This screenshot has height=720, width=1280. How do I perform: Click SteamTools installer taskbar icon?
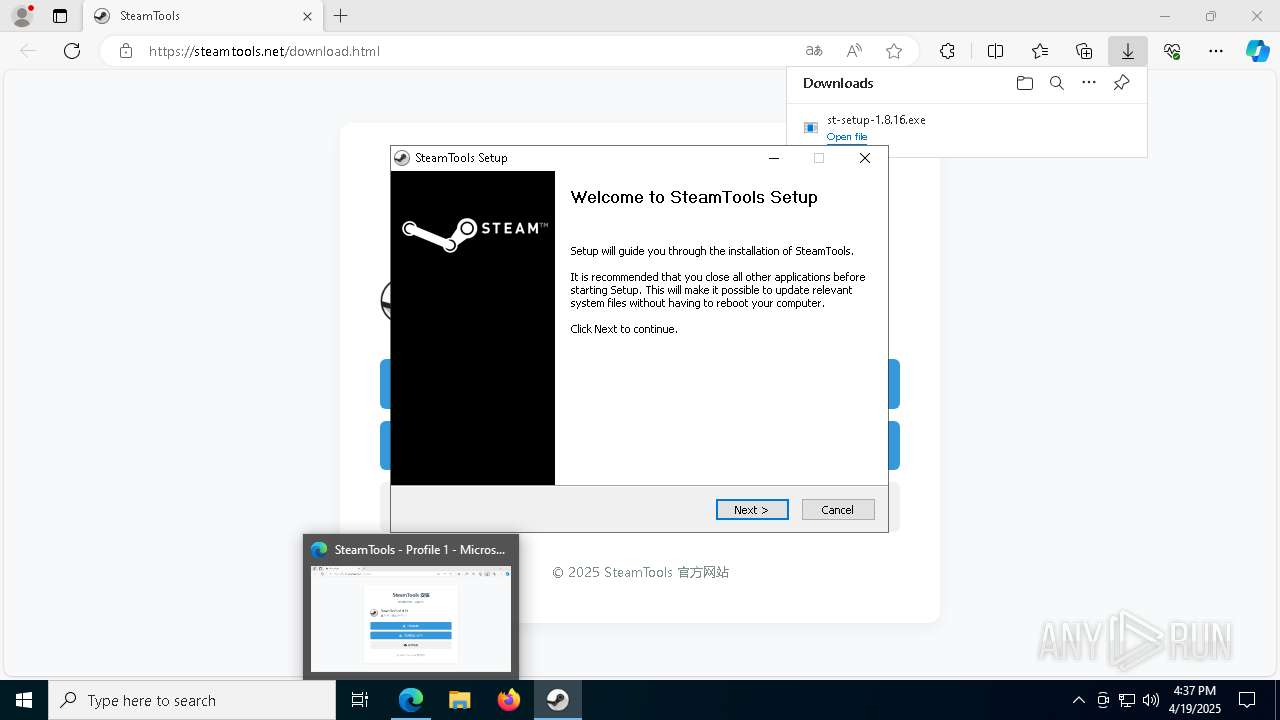tap(558, 700)
